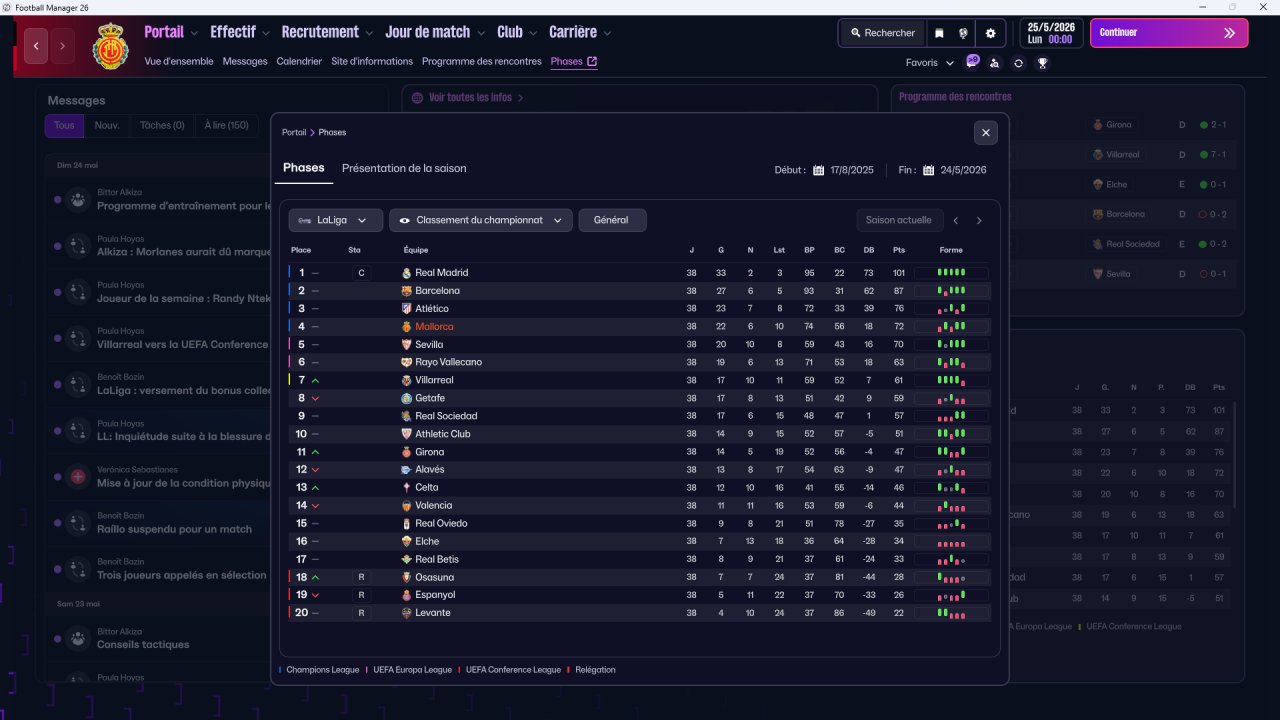Click the Valencia crest in standings
The width and height of the screenshot is (1280, 720).
406,506
